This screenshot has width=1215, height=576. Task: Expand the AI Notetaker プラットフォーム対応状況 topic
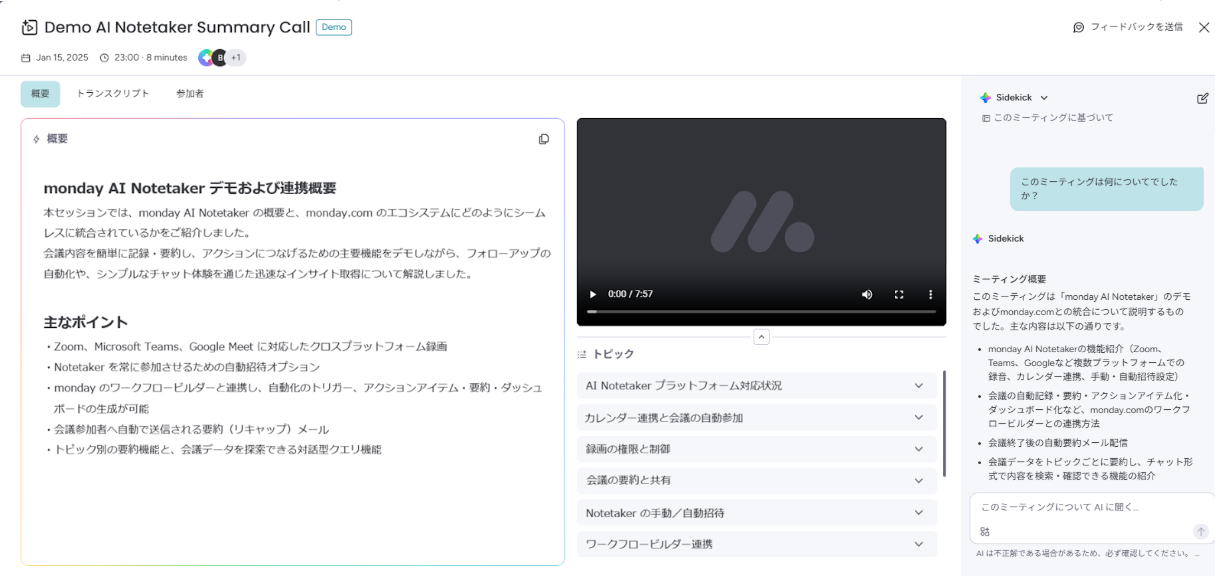click(919, 386)
